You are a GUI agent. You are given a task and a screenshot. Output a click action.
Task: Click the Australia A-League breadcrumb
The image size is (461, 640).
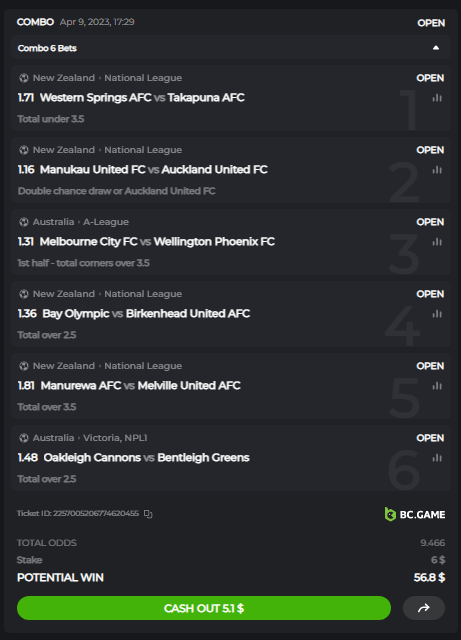click(x=80, y=222)
